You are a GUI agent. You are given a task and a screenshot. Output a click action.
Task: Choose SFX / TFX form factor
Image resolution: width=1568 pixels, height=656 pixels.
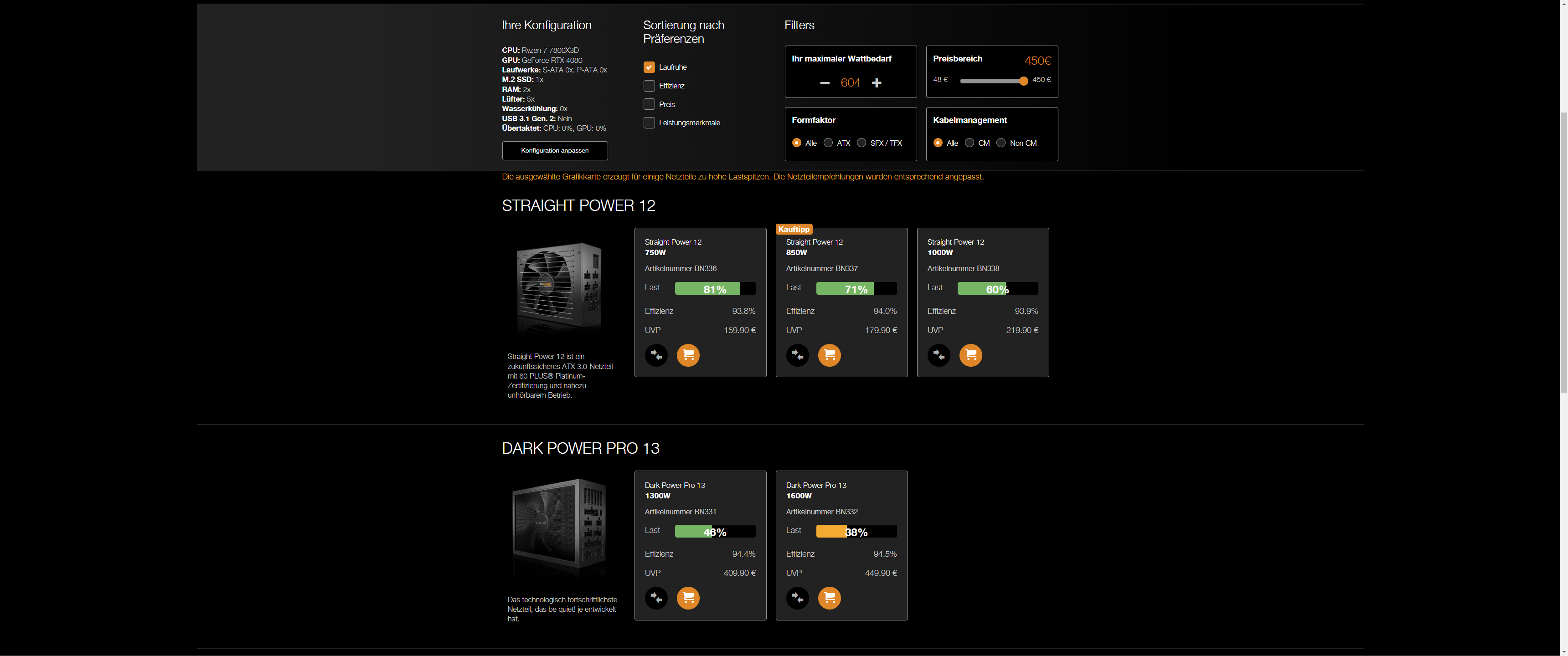(861, 143)
